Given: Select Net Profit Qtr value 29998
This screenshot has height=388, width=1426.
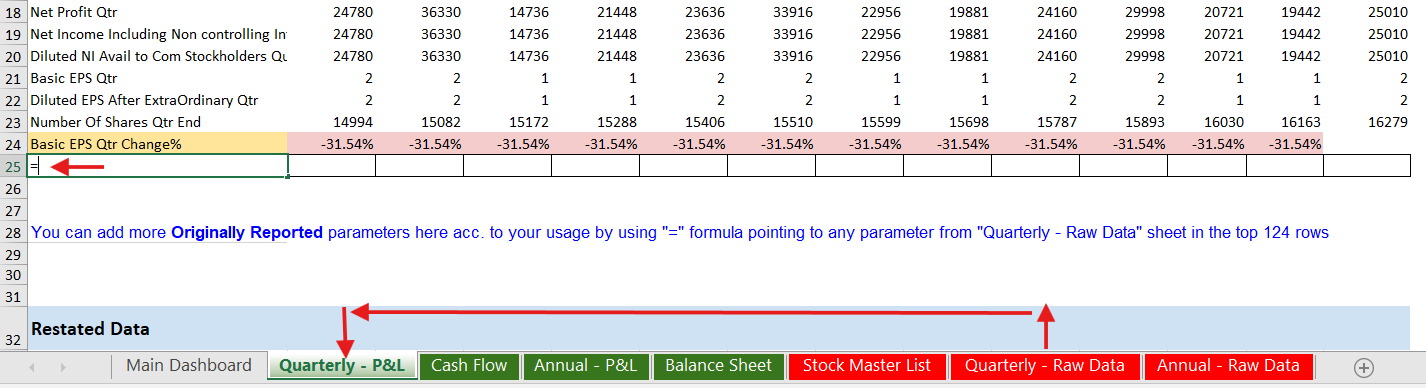Looking at the screenshot, I should (1124, 14).
